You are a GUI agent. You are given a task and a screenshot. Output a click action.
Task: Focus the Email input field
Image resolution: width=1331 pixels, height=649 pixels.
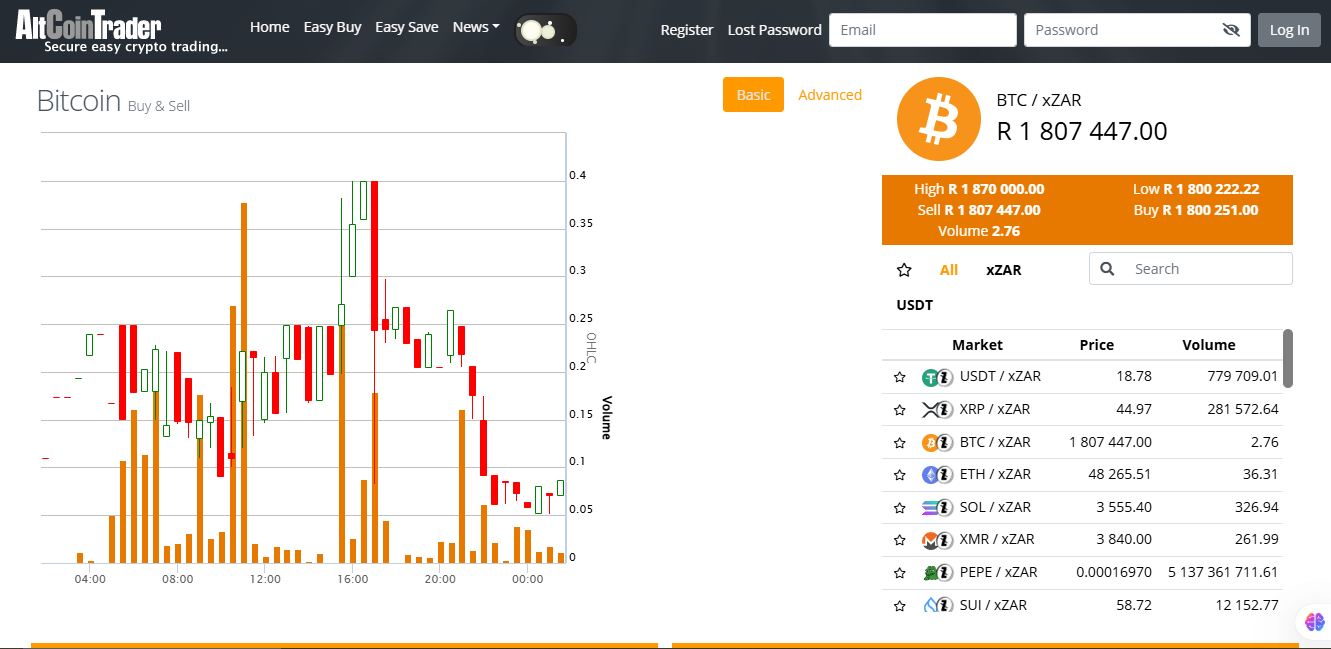[923, 30]
